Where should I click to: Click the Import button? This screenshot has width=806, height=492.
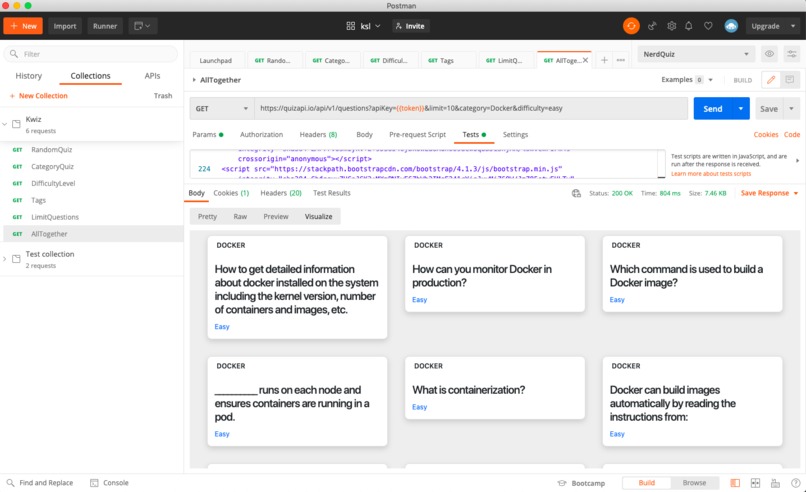click(x=65, y=26)
